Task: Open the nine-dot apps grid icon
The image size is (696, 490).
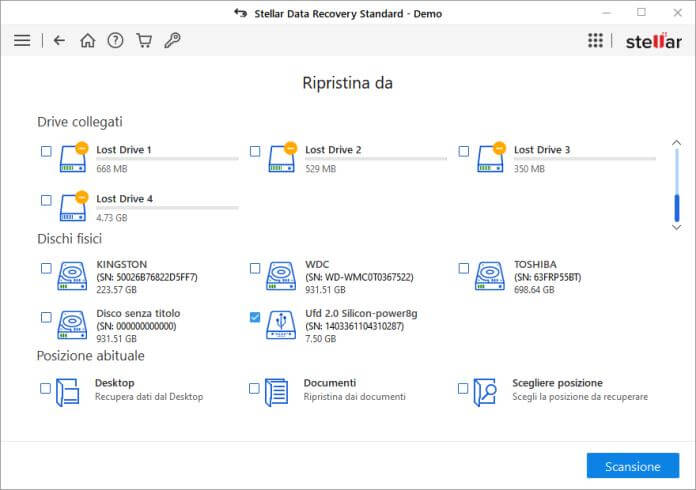Action: click(595, 41)
